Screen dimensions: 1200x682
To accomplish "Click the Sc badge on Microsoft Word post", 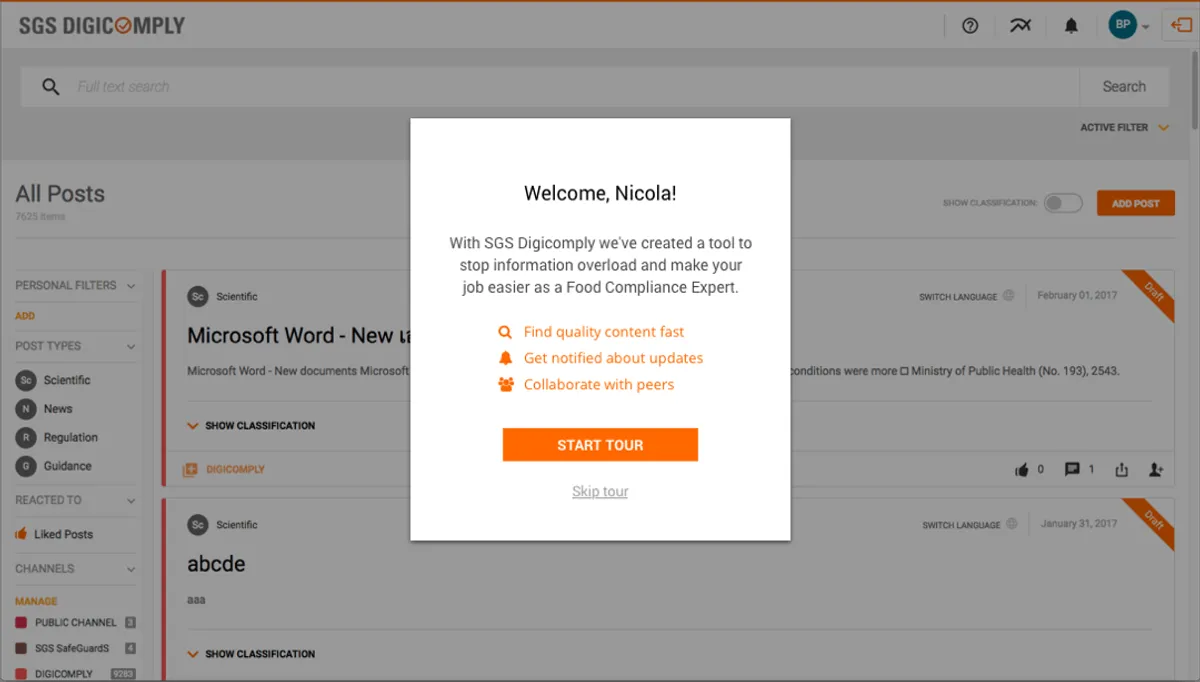I will (198, 296).
